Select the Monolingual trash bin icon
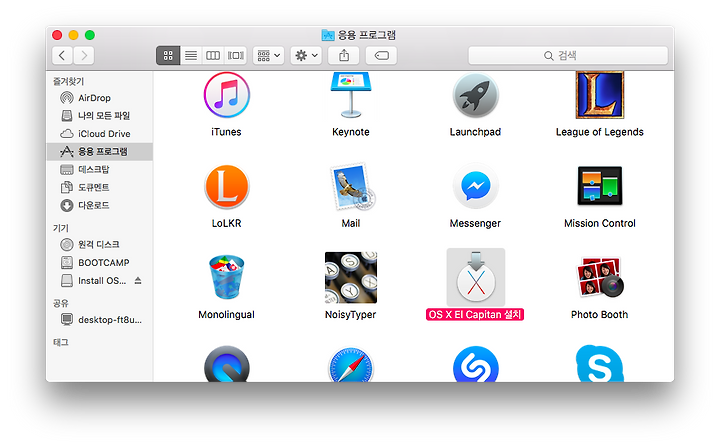 [x=226, y=277]
